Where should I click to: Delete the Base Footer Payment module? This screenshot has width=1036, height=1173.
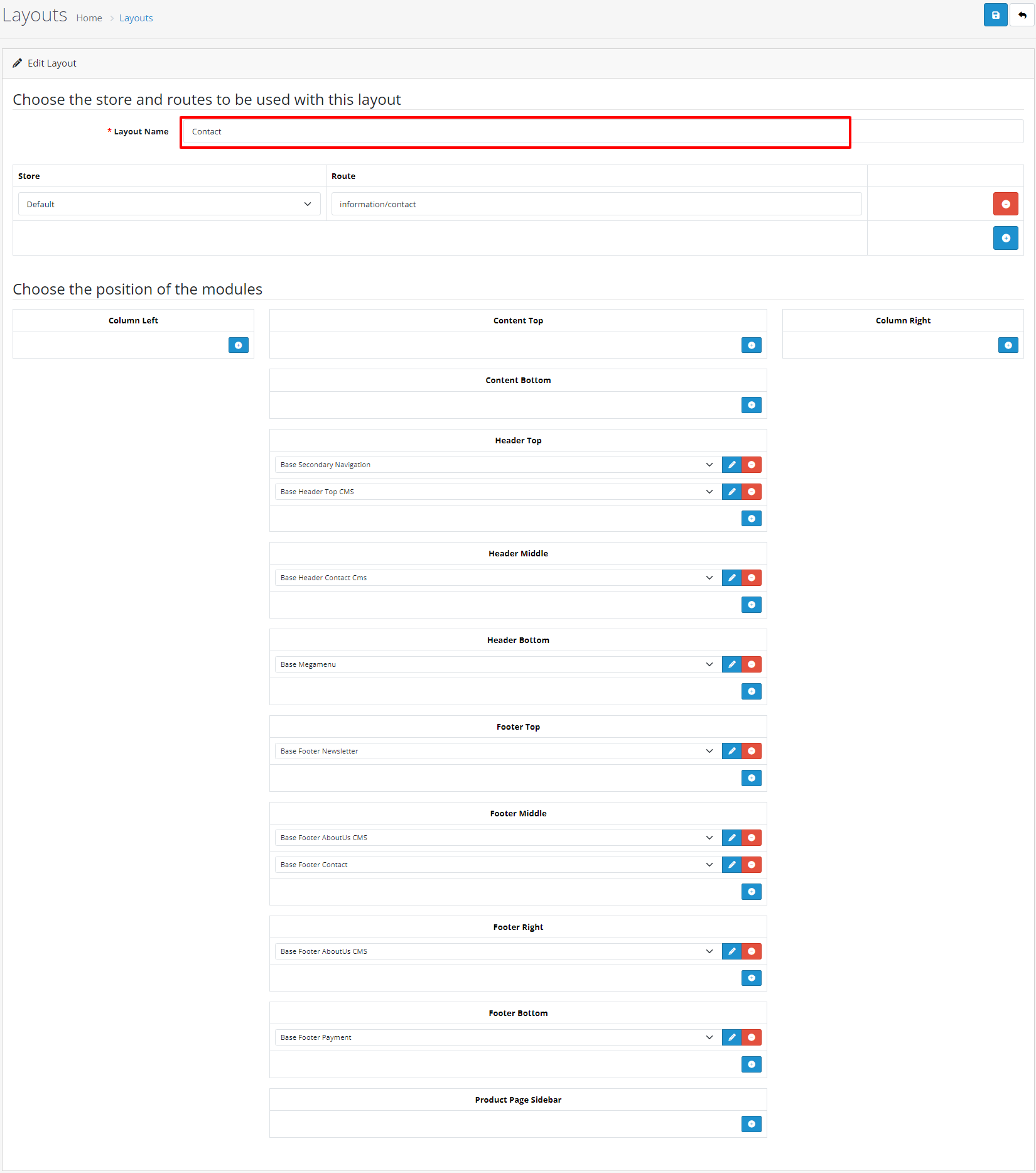click(x=752, y=1037)
